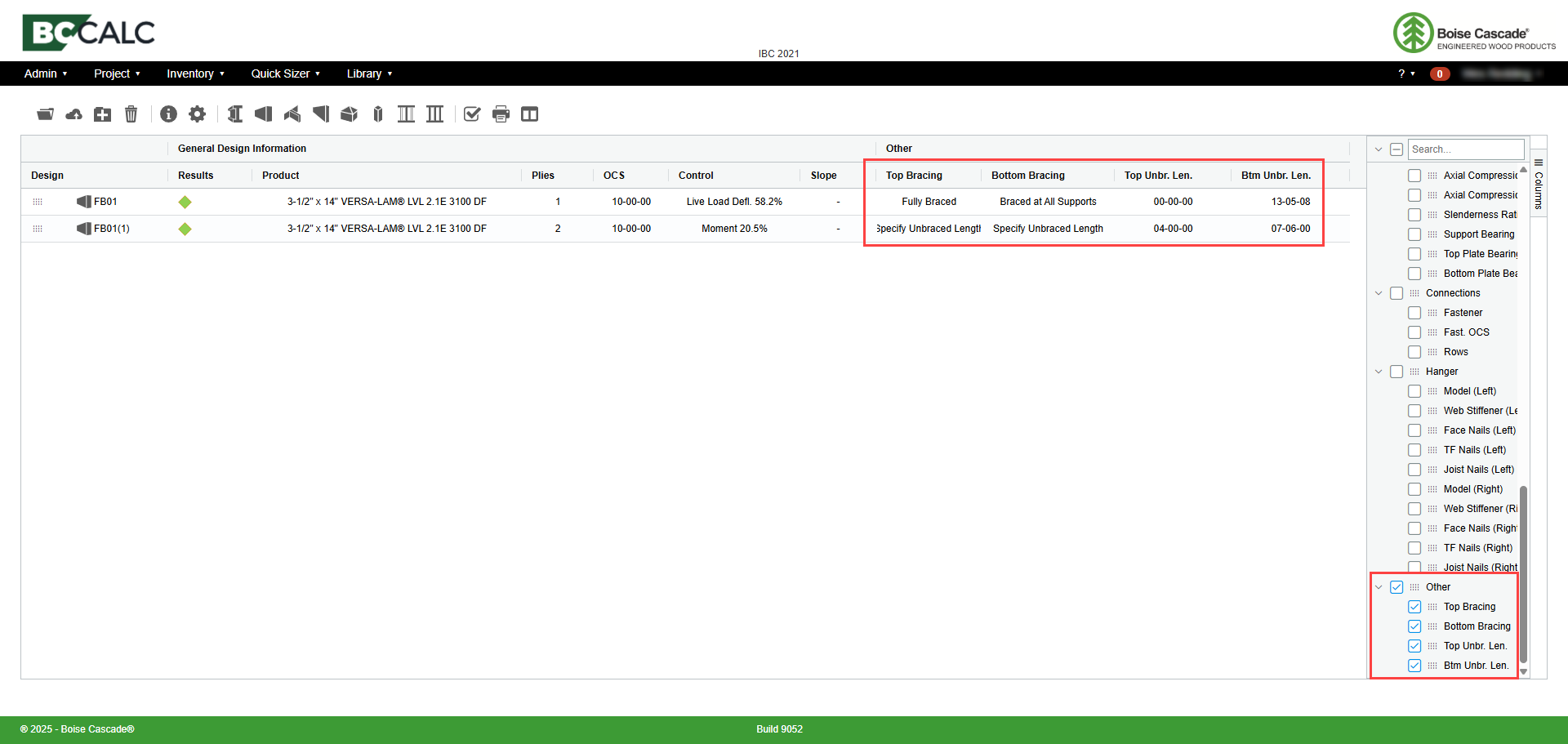Open the Quick Sizer dropdown menu
This screenshot has width=1568, height=744.
coord(286,74)
